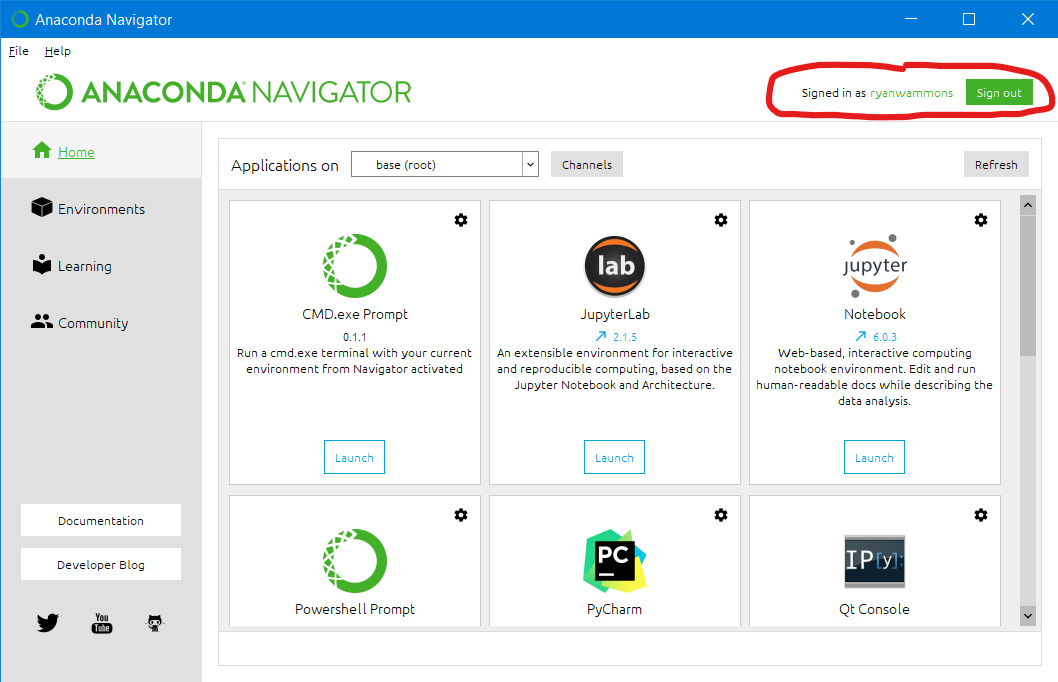Open the Developer Blog button
The height and width of the screenshot is (682, 1058).
[101, 564]
